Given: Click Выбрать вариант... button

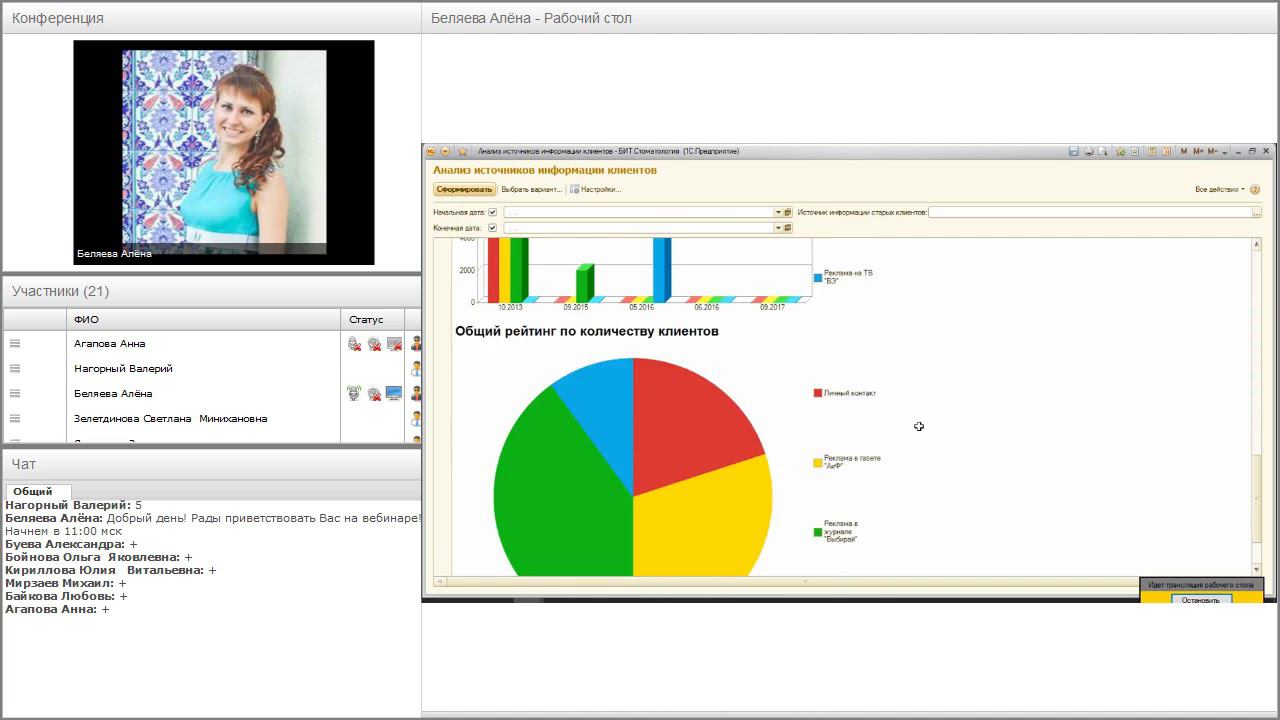Looking at the screenshot, I should (532, 189).
